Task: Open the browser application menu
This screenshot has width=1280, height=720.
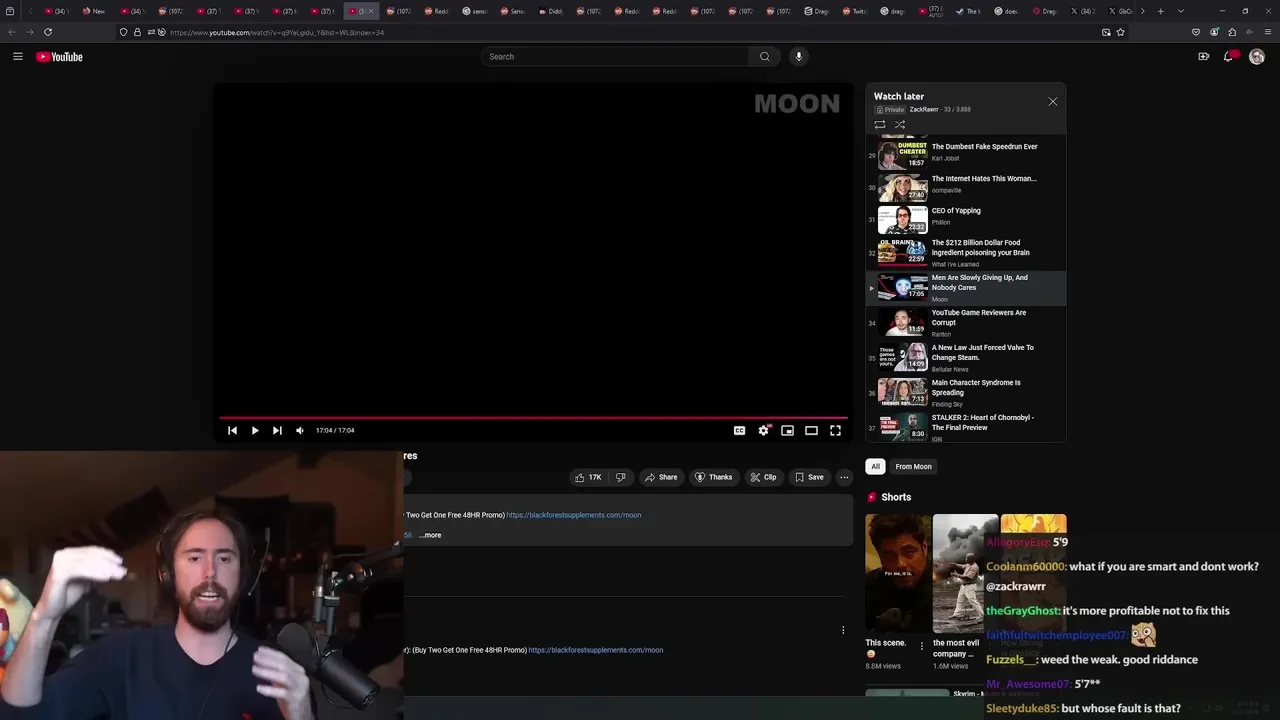Action: point(1268,32)
